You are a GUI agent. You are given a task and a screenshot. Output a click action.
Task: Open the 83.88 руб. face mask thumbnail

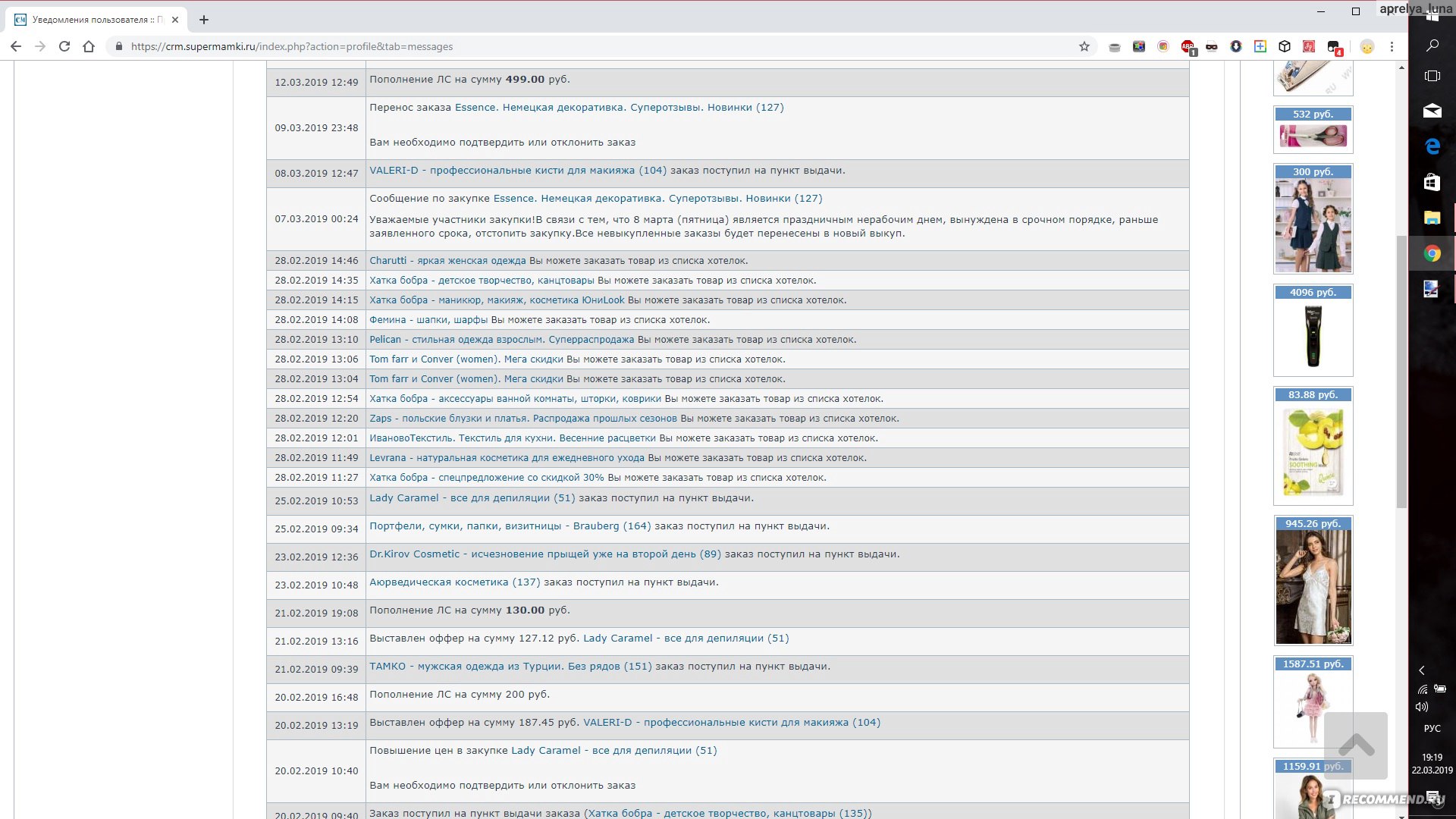coord(1313,446)
